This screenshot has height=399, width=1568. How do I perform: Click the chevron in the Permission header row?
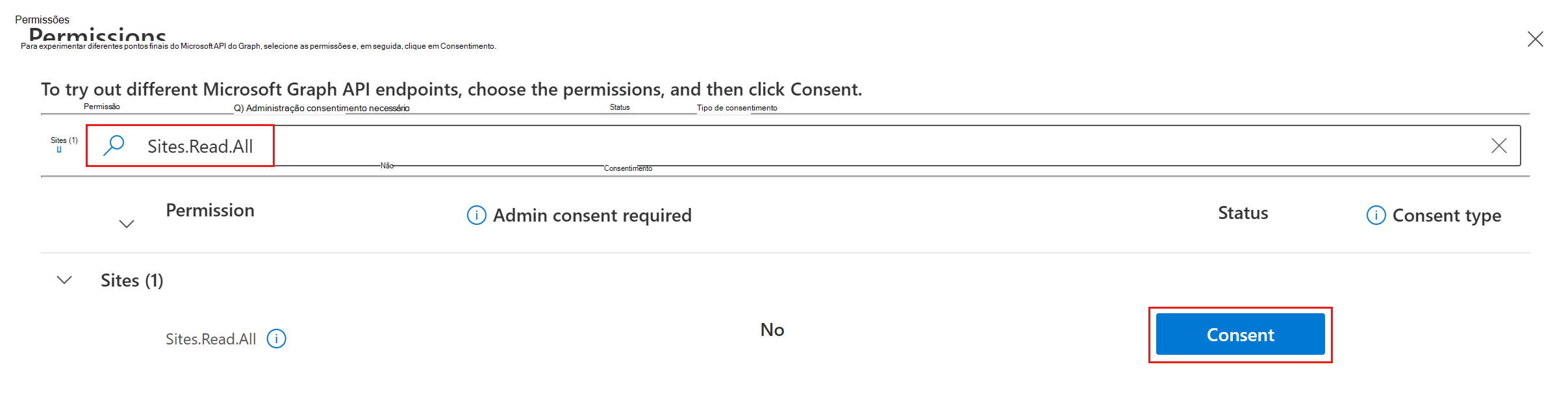coord(126,224)
